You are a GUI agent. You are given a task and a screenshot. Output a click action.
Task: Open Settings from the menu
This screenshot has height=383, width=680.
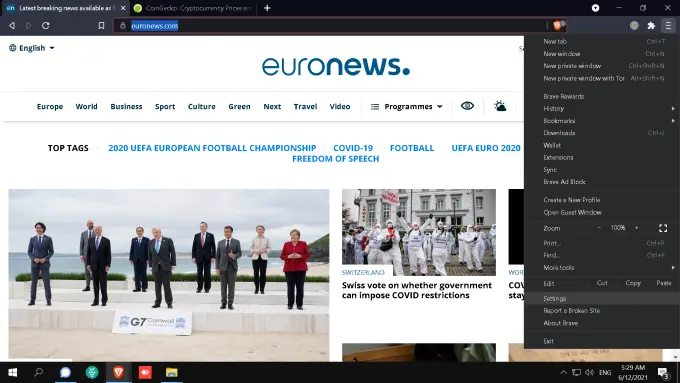tap(602, 298)
